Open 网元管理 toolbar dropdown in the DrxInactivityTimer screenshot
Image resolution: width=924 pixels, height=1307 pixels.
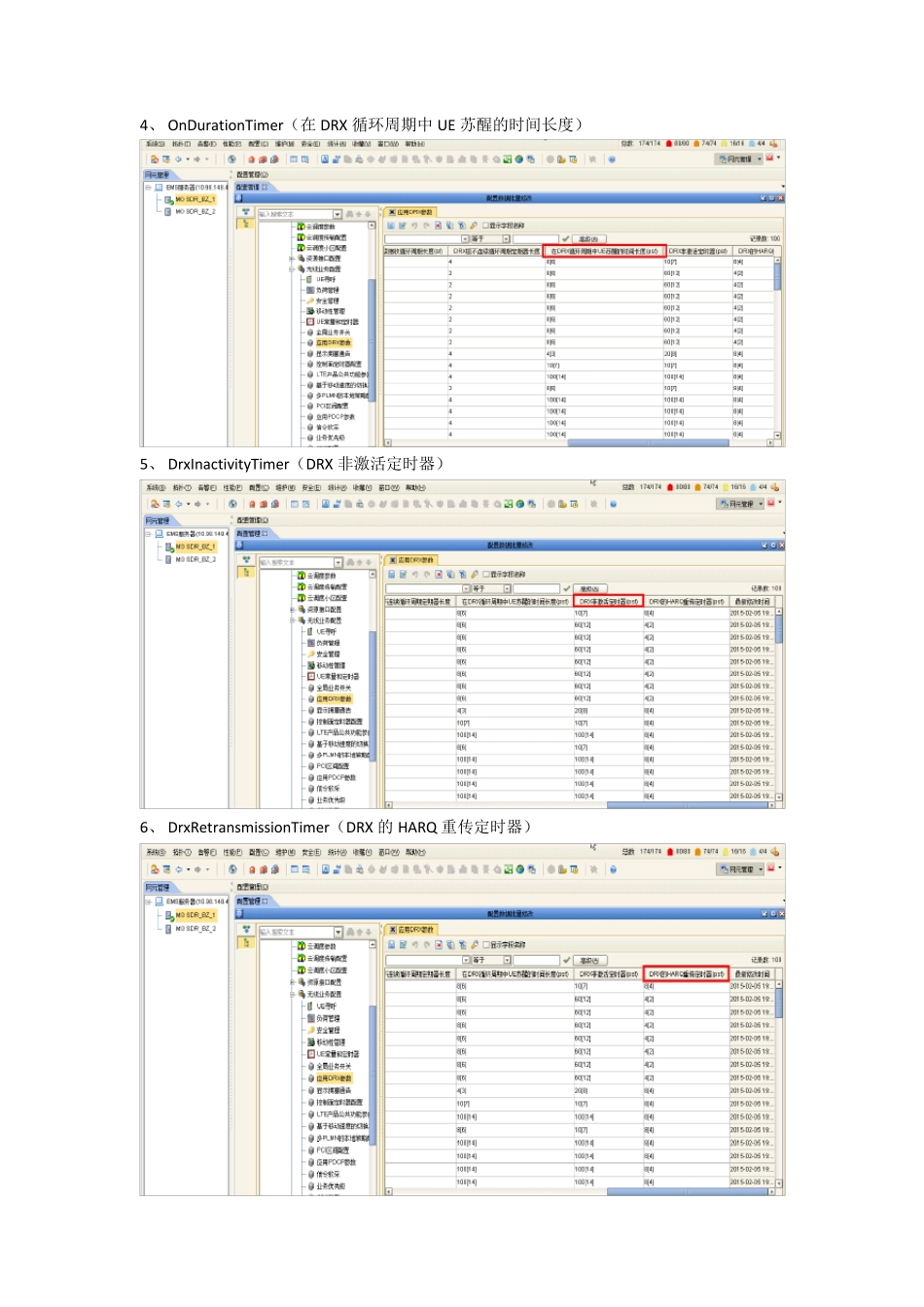[739, 504]
